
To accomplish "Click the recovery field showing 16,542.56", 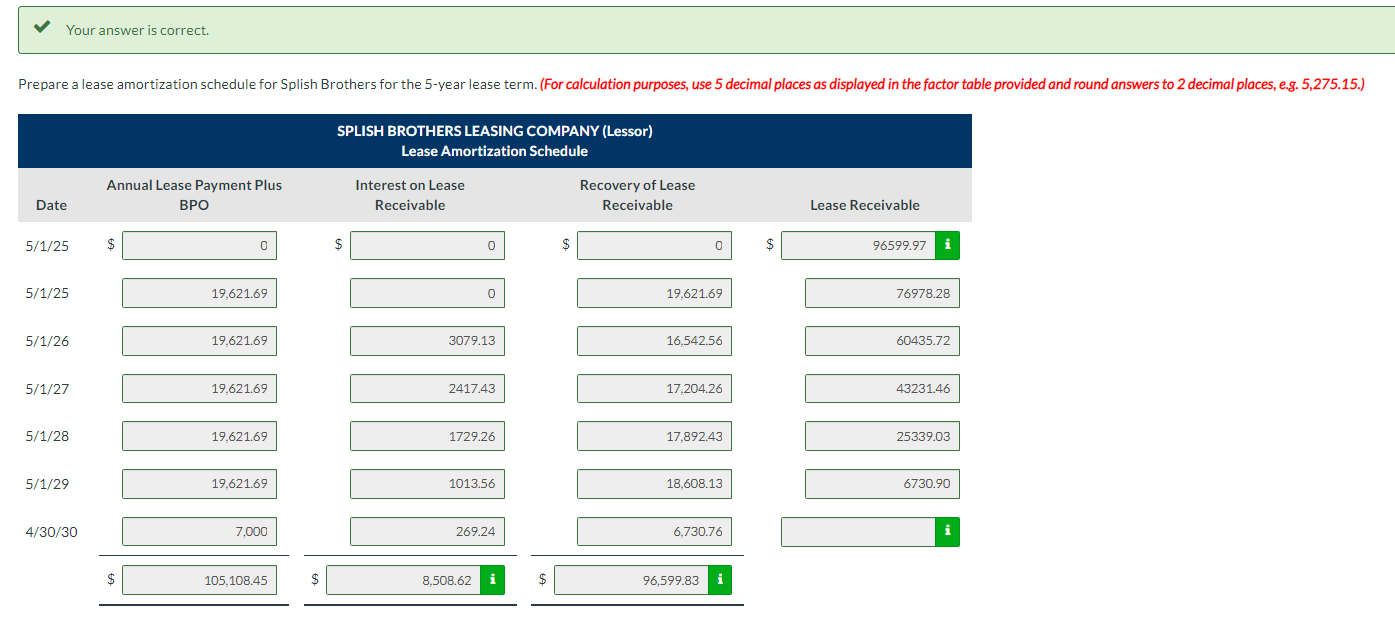I will (654, 341).
